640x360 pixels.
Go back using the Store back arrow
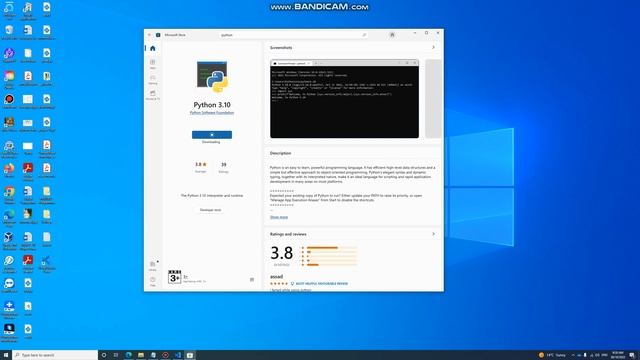[x=149, y=35]
